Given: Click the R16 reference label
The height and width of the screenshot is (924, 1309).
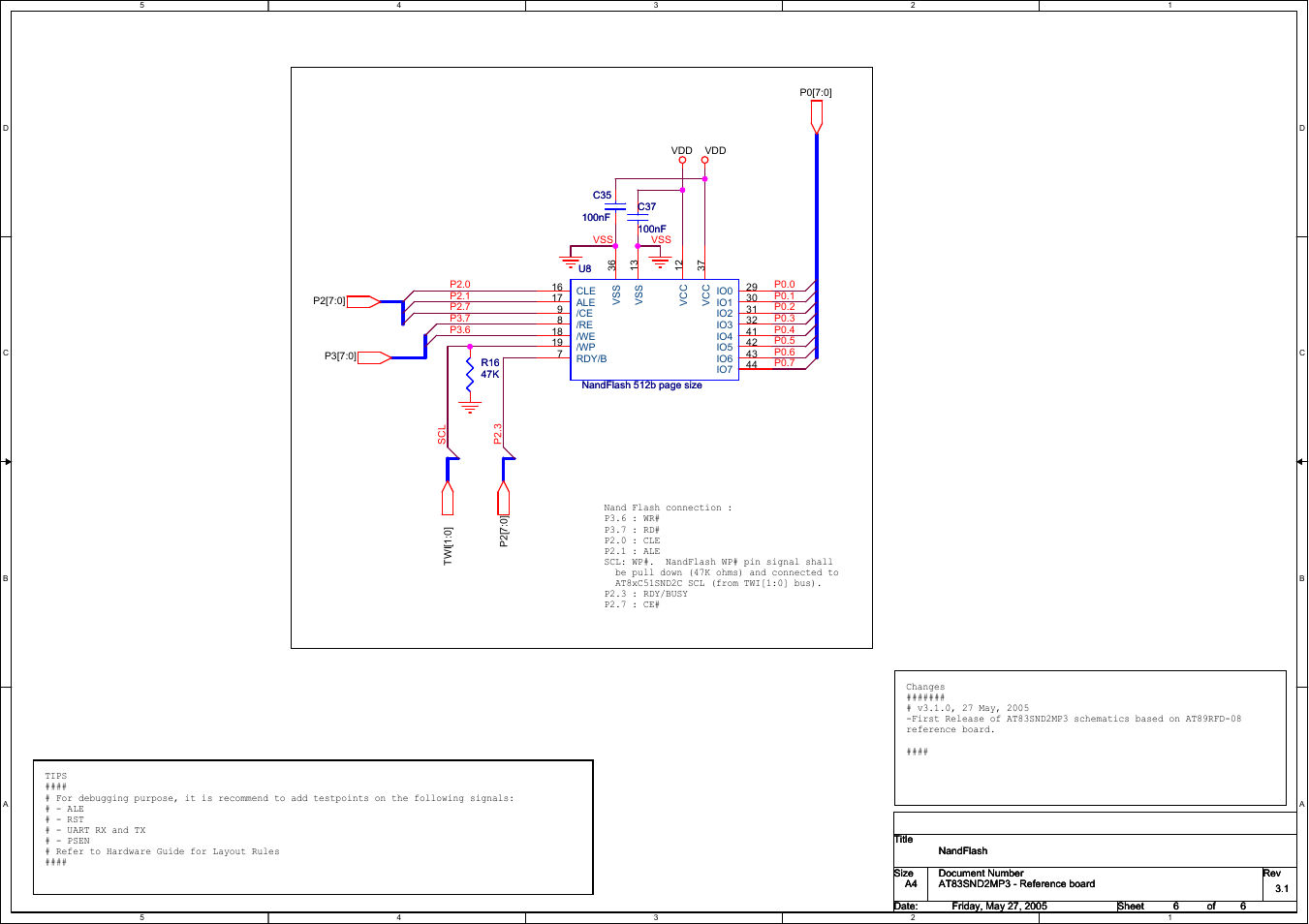Looking at the screenshot, I should pyautogui.click(x=490, y=362).
